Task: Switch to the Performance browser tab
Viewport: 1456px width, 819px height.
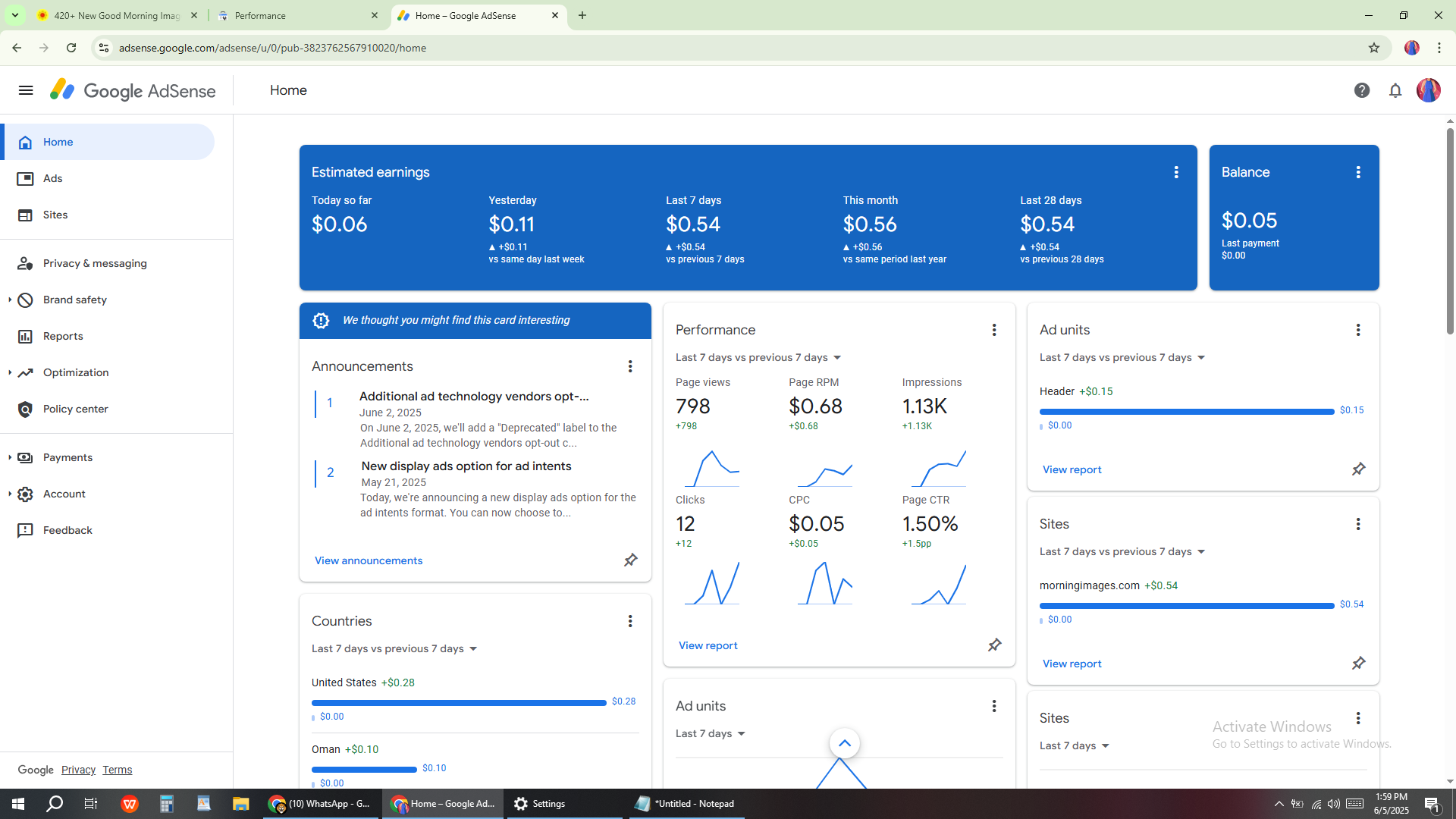Action: click(297, 15)
